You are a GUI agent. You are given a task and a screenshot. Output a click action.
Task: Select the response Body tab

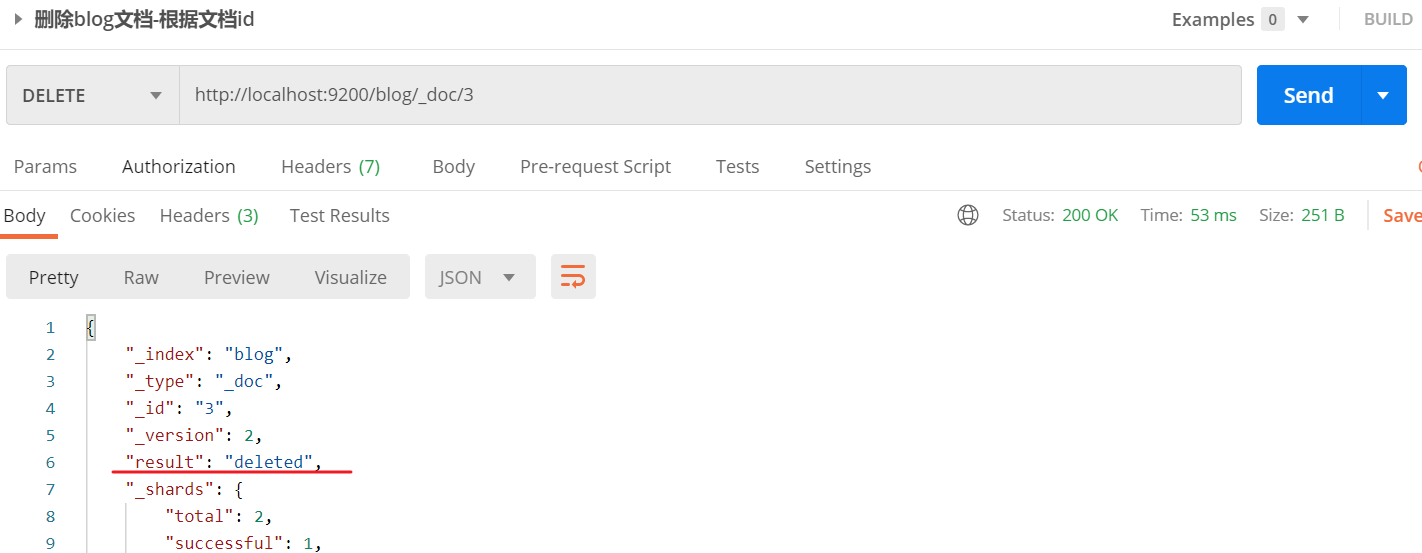coord(25,216)
